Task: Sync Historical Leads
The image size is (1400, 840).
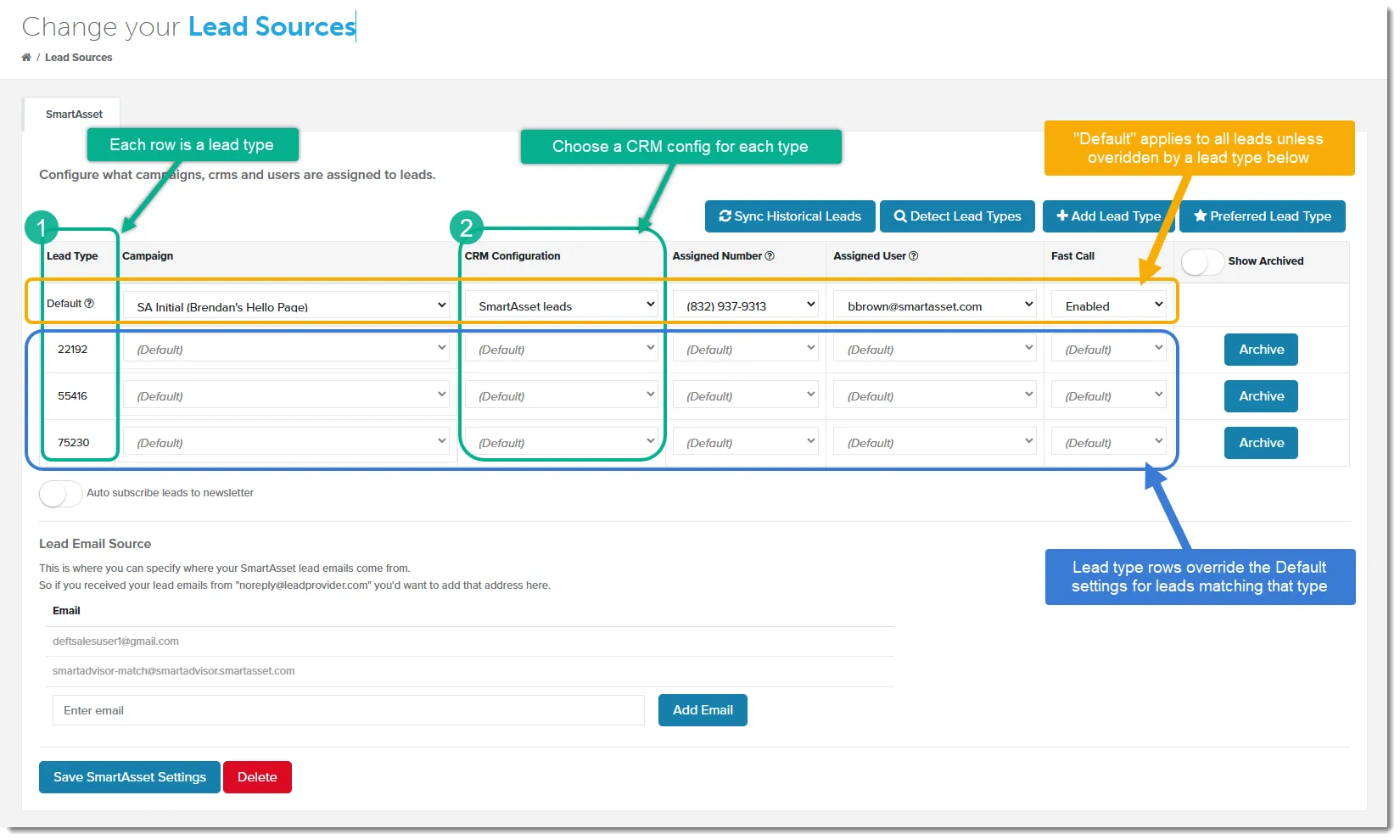Action: point(790,216)
